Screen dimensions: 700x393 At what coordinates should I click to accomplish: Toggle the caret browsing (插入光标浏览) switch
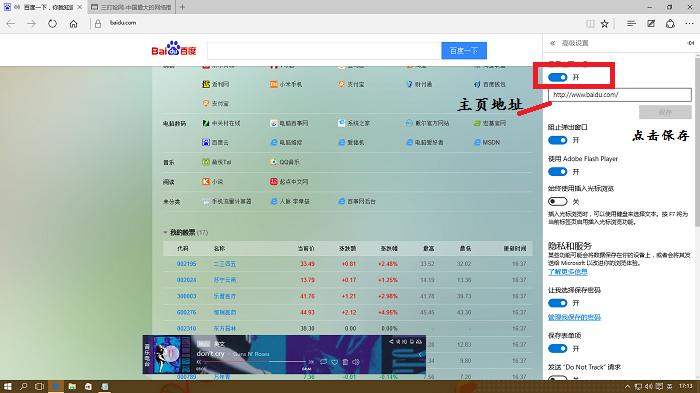tap(558, 201)
